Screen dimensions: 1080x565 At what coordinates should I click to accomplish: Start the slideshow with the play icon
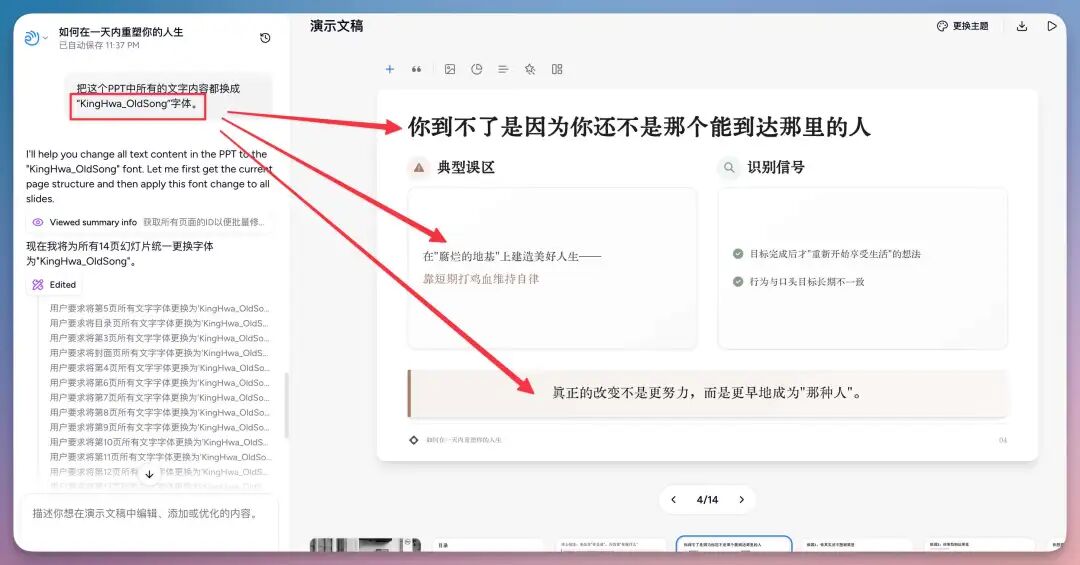click(1052, 26)
